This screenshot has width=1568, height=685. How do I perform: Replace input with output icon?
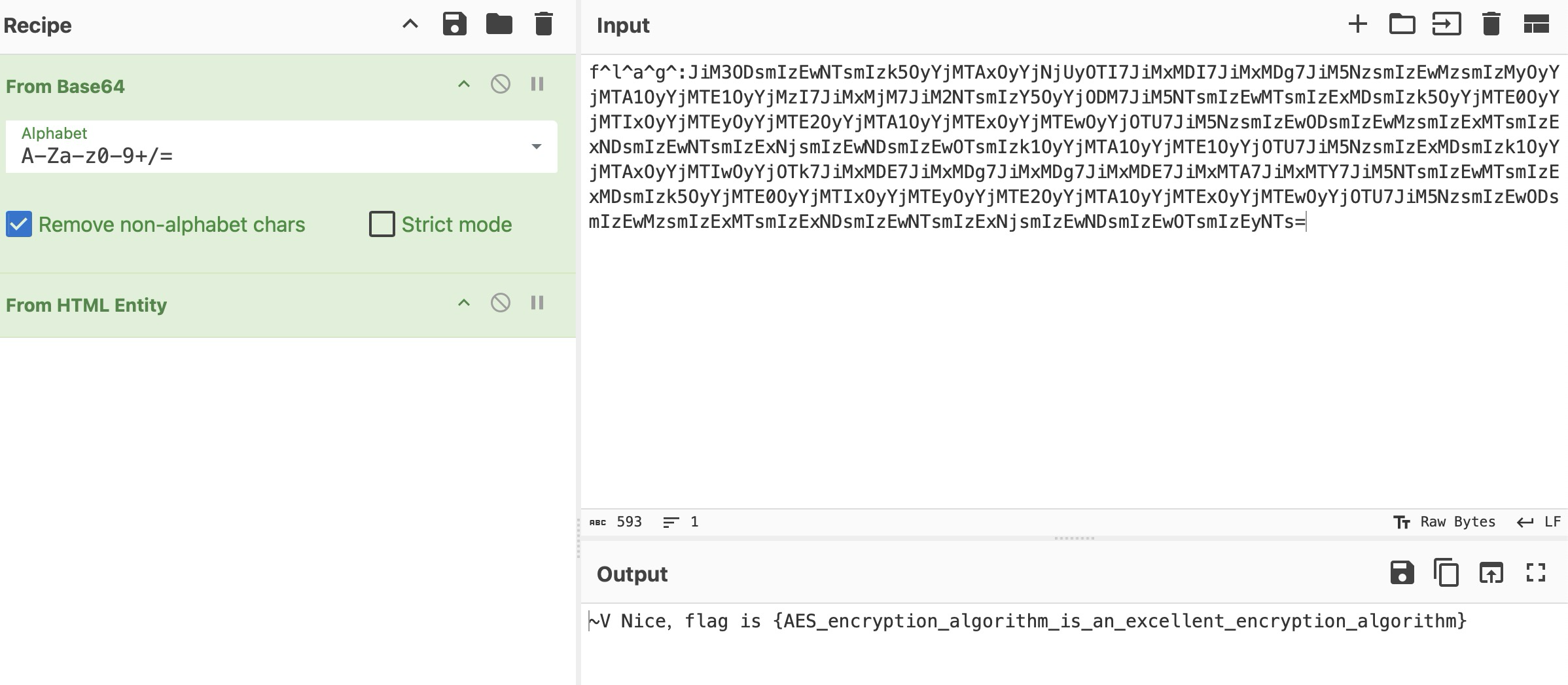(1491, 573)
